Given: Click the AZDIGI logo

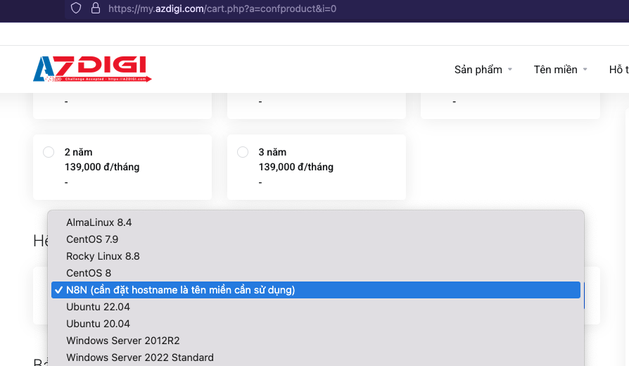Looking at the screenshot, I should pos(92,69).
